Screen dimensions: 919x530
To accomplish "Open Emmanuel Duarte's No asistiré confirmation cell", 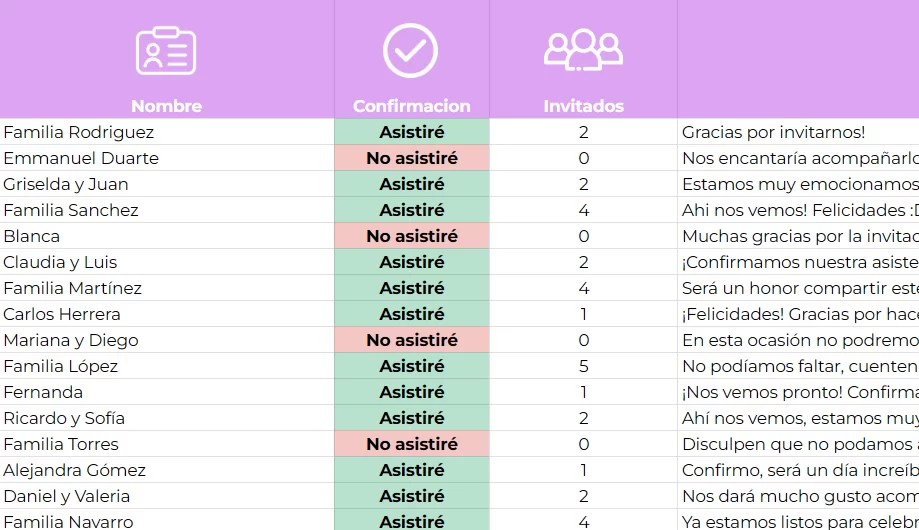I will [411, 158].
